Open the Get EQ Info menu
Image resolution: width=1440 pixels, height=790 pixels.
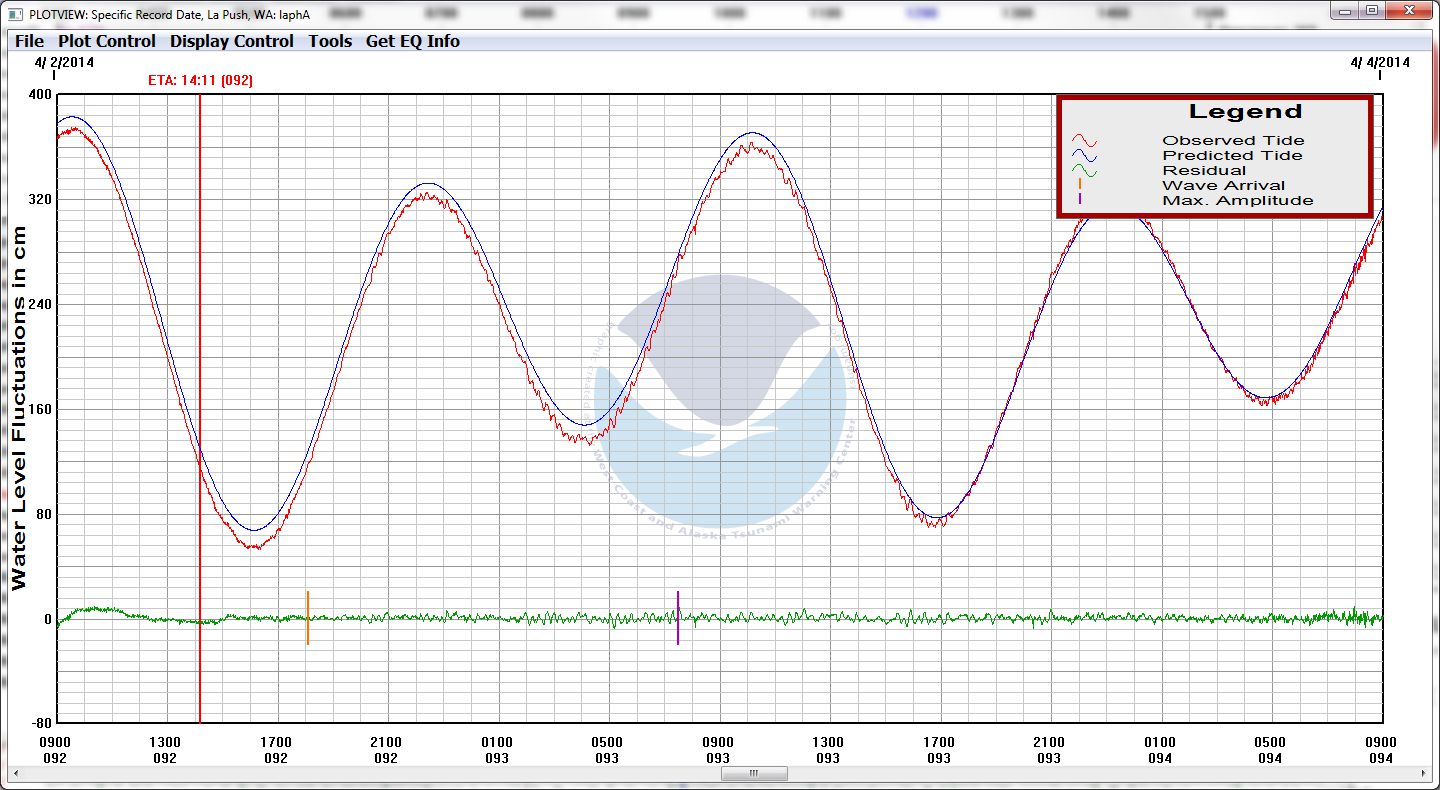413,41
